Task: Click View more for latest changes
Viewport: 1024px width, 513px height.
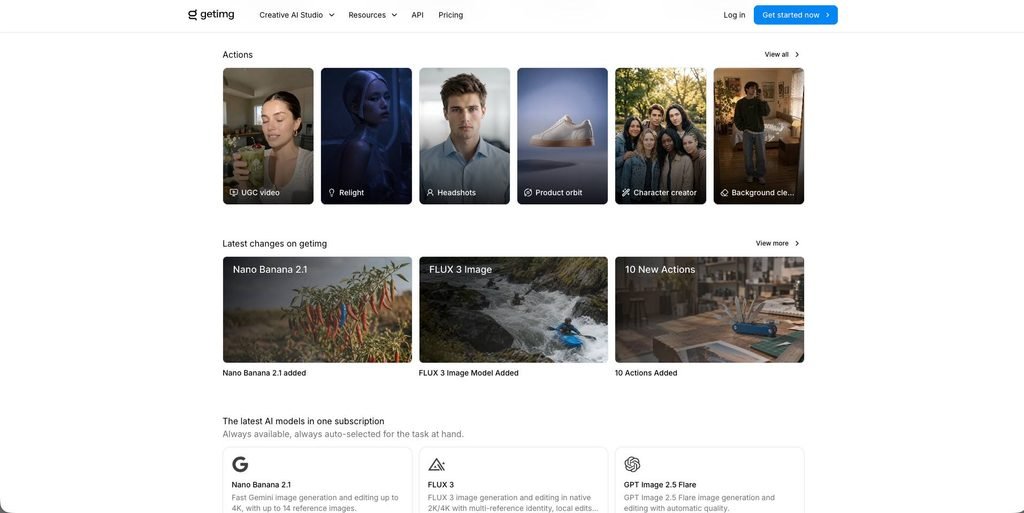Action: pos(777,243)
